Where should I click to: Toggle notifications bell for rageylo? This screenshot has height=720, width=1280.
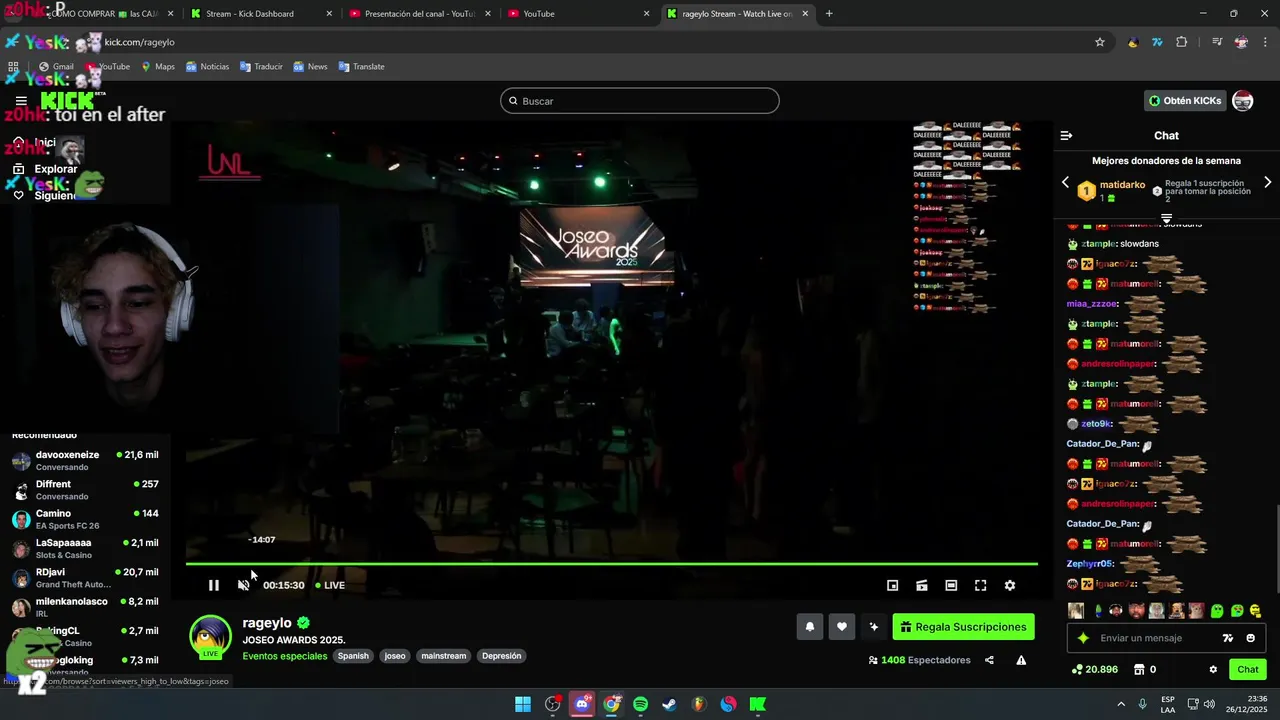pos(810,627)
